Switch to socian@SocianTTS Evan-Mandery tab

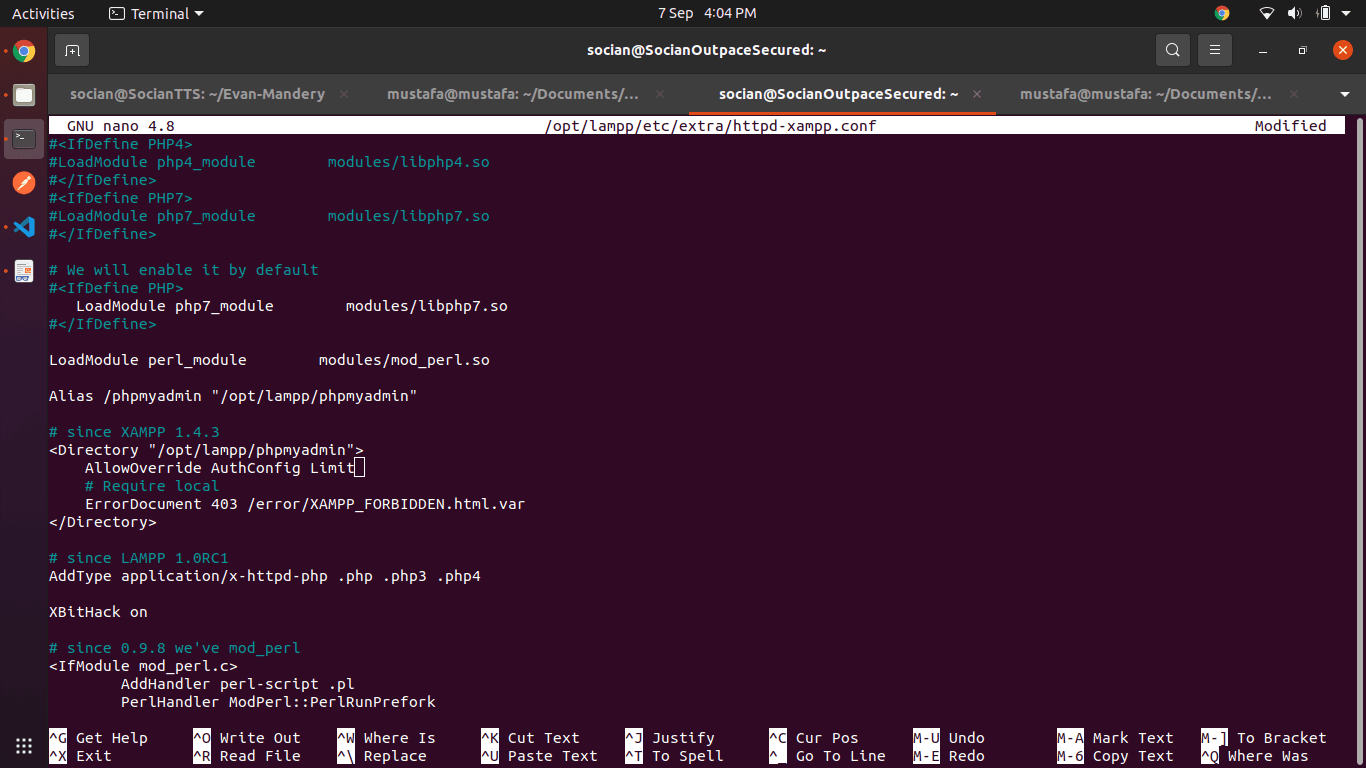click(x=197, y=94)
